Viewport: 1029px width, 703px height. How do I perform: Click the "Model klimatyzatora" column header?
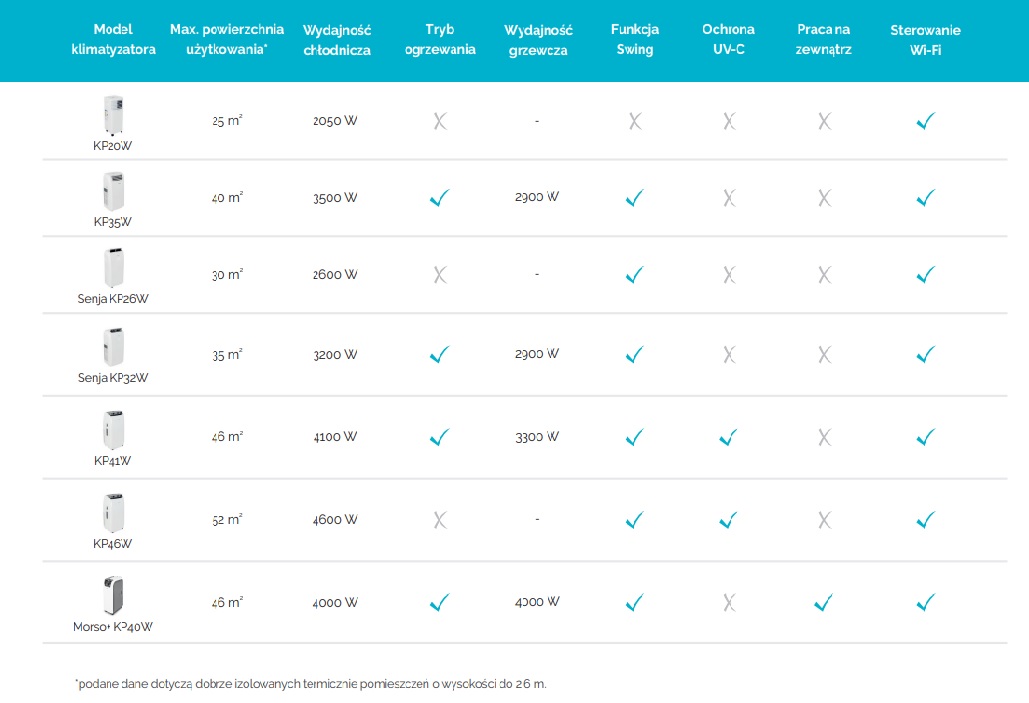point(113,39)
